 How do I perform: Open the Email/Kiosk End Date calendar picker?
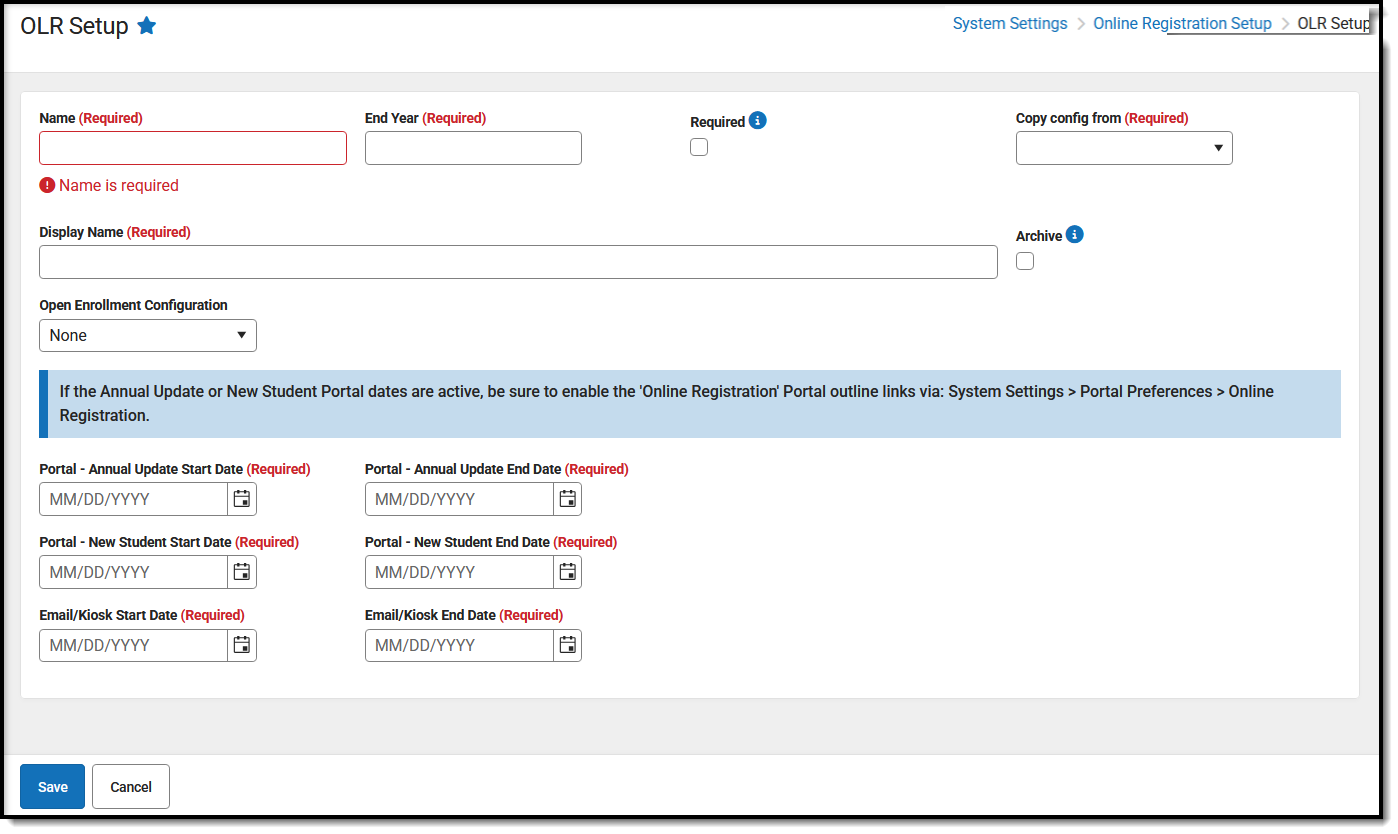coord(567,645)
